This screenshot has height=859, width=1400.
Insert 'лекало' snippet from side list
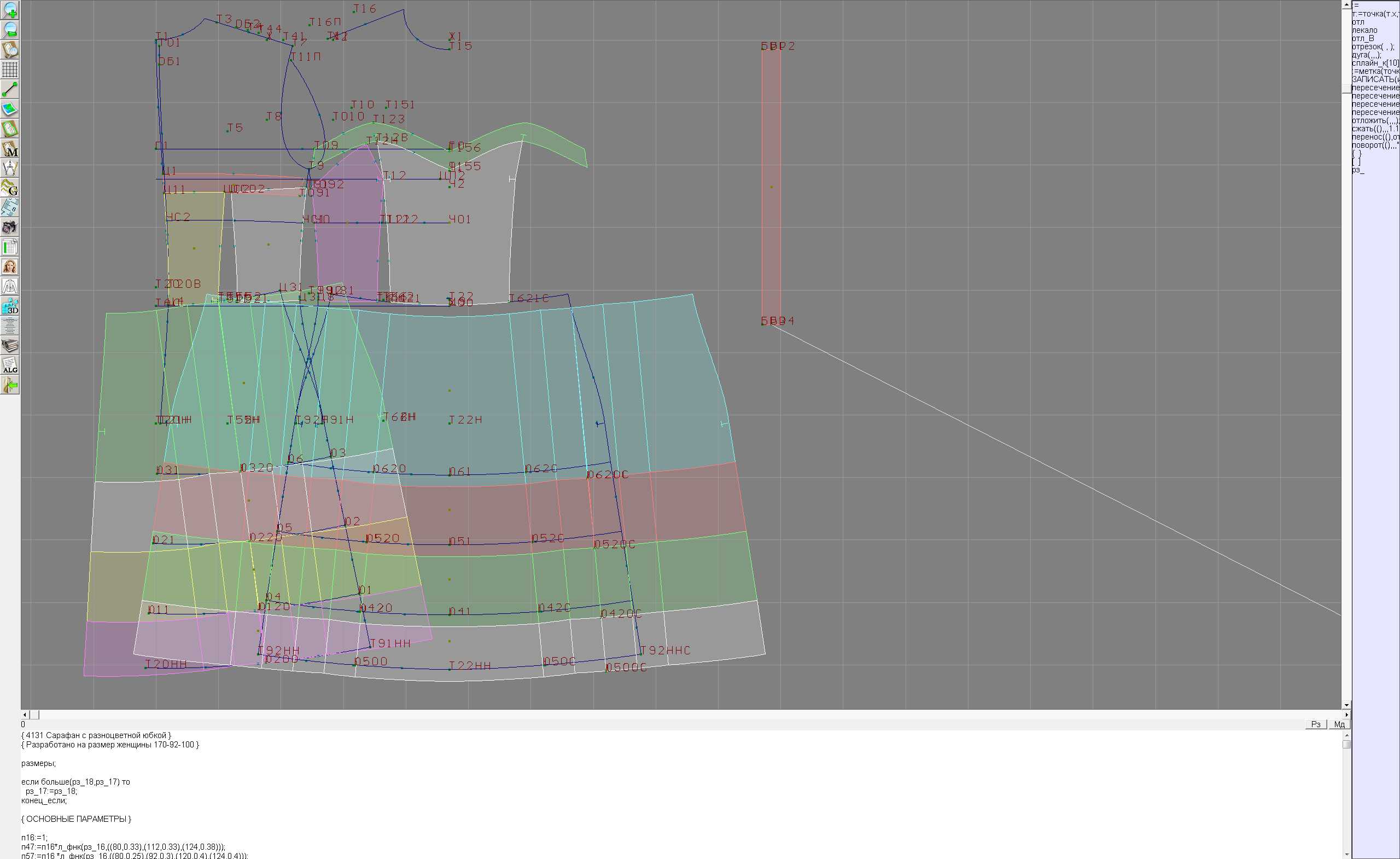(x=1364, y=30)
